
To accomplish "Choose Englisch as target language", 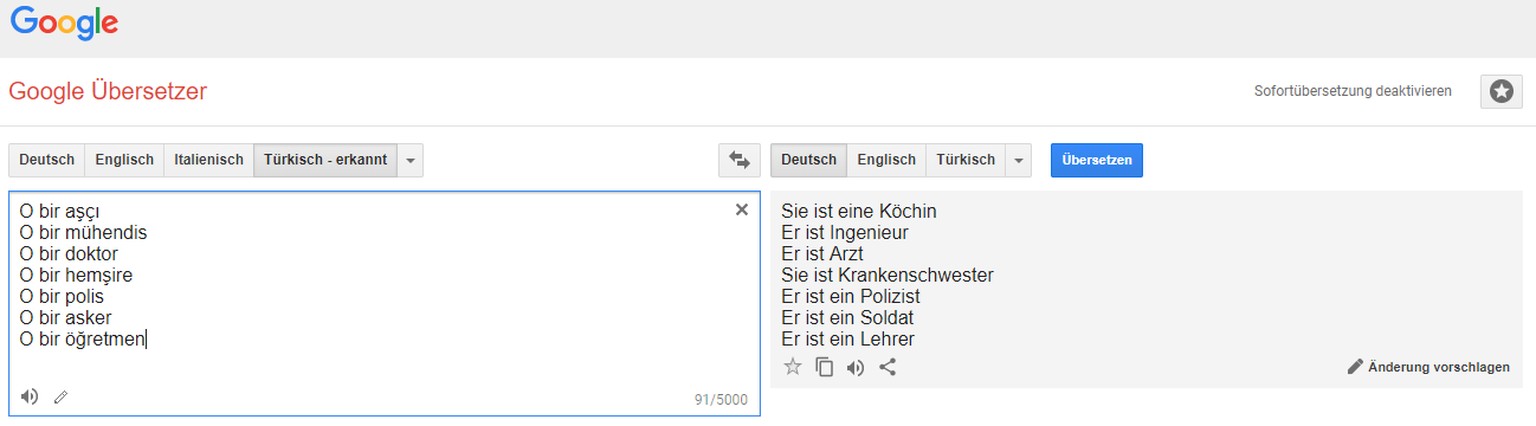I will (886, 160).
